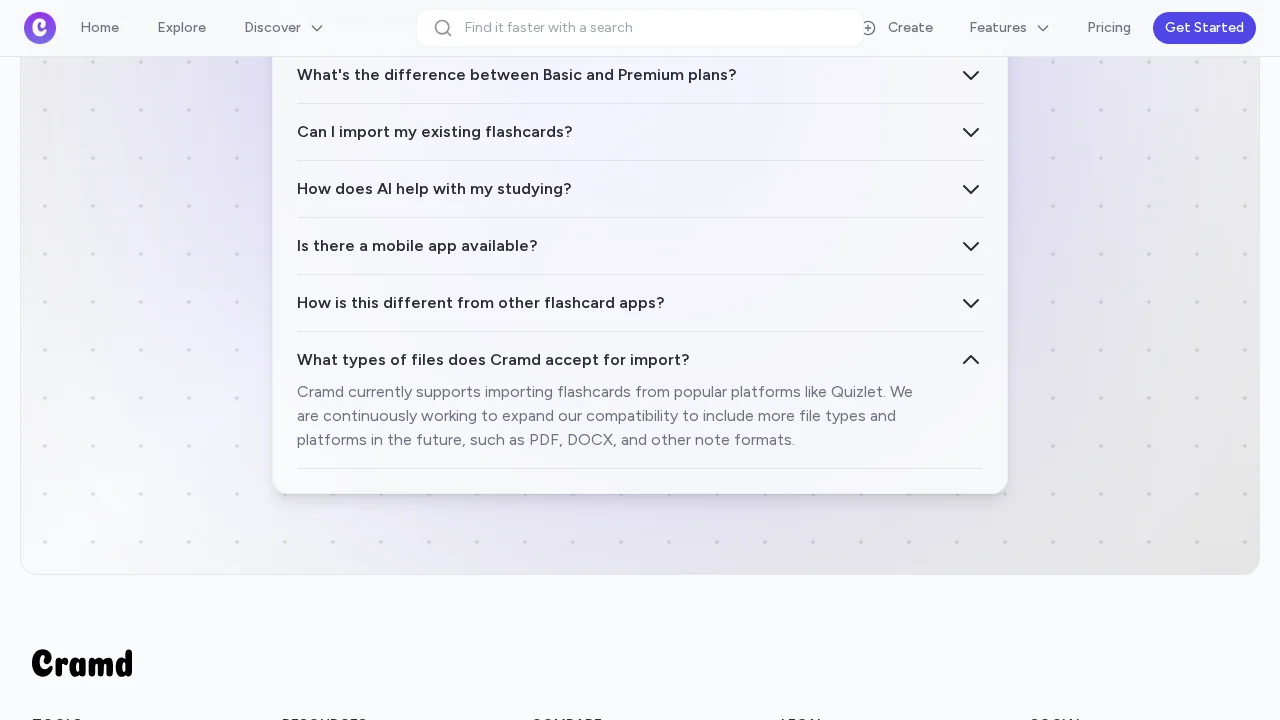
Task: Open the Discover dropdown menu
Action: coord(283,28)
